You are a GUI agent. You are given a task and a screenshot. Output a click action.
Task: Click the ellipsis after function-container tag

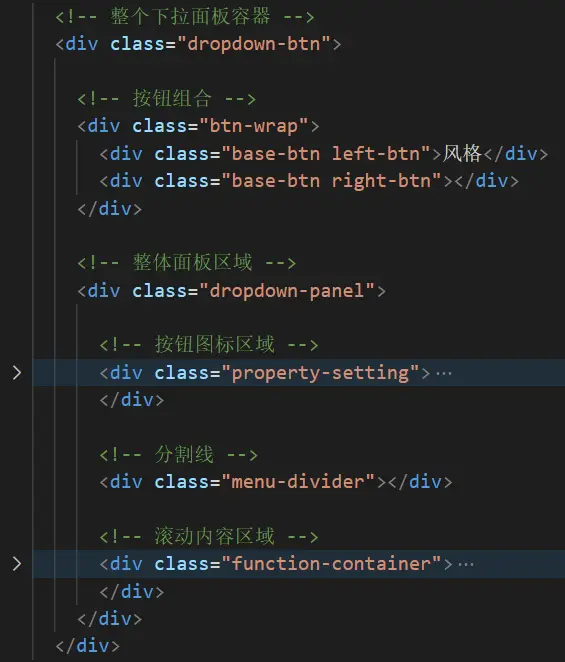tap(466, 564)
